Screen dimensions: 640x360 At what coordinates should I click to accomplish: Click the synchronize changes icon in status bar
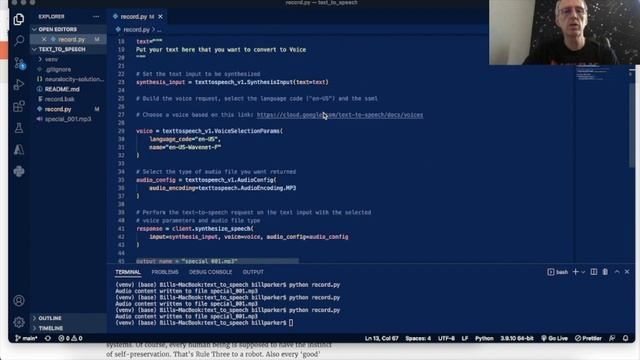pyautogui.click(x=48, y=338)
